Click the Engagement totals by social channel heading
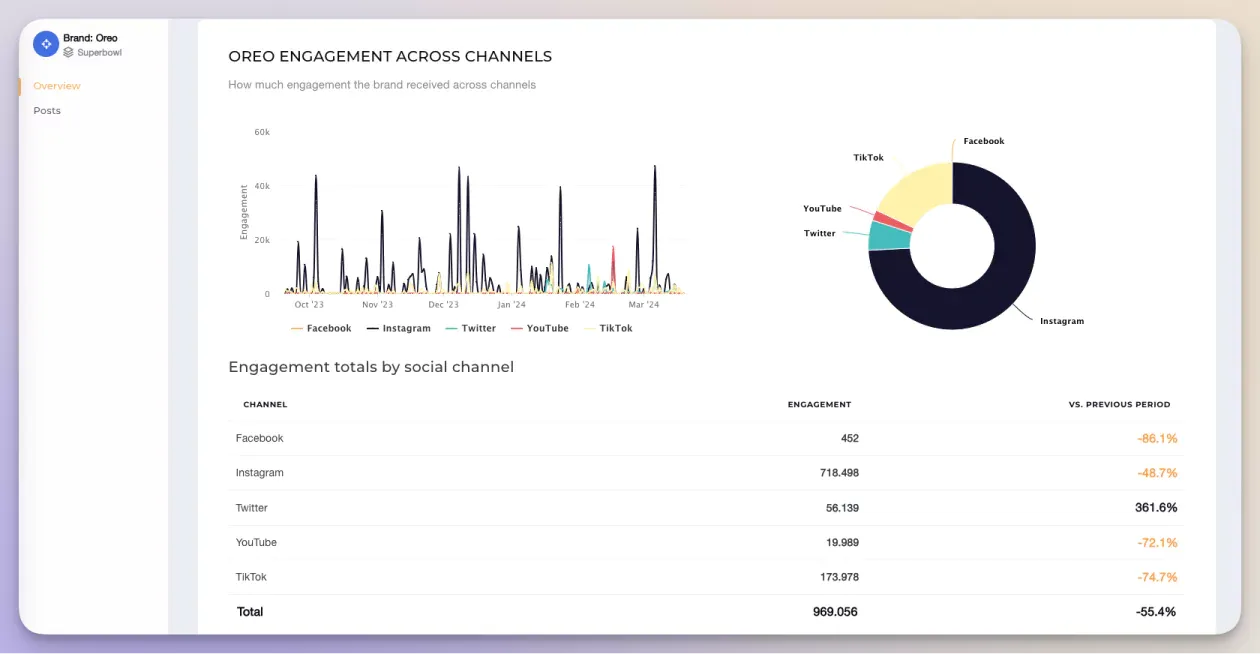 (371, 367)
